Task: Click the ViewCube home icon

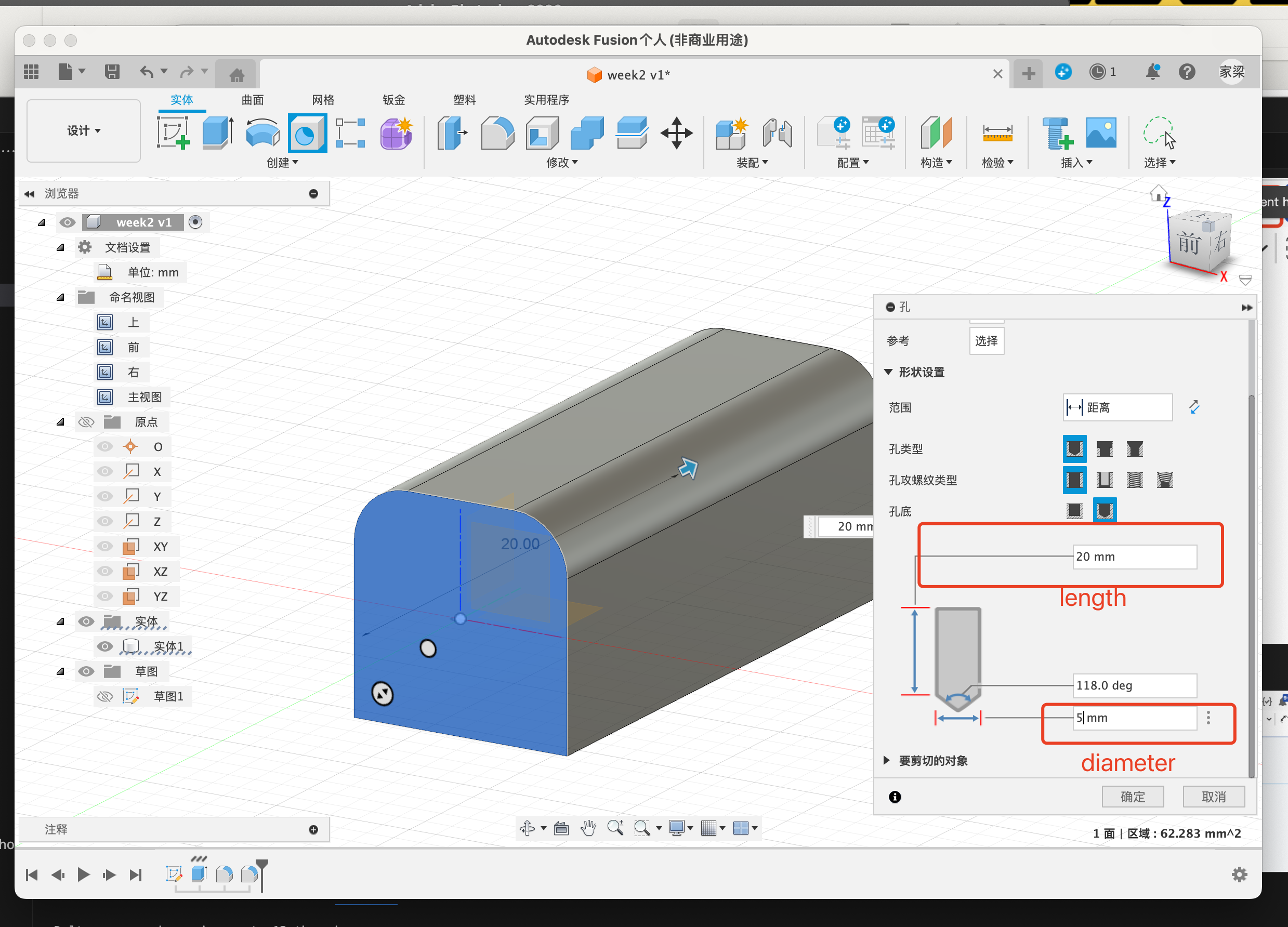Action: tap(1158, 194)
